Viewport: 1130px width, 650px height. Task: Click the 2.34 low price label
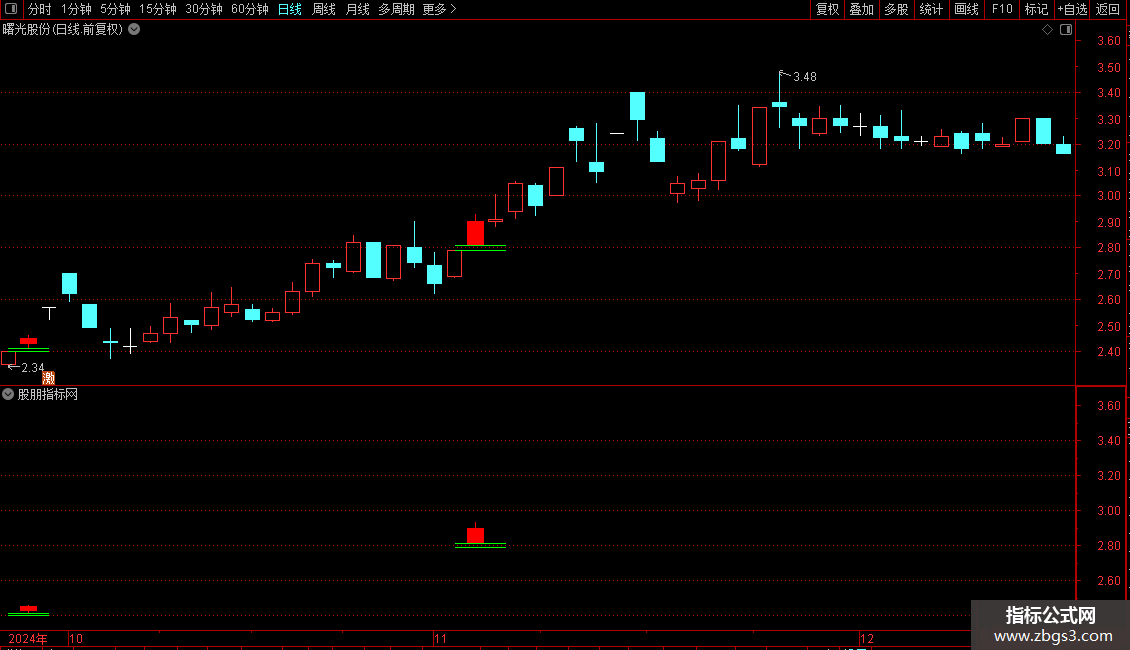pos(33,368)
